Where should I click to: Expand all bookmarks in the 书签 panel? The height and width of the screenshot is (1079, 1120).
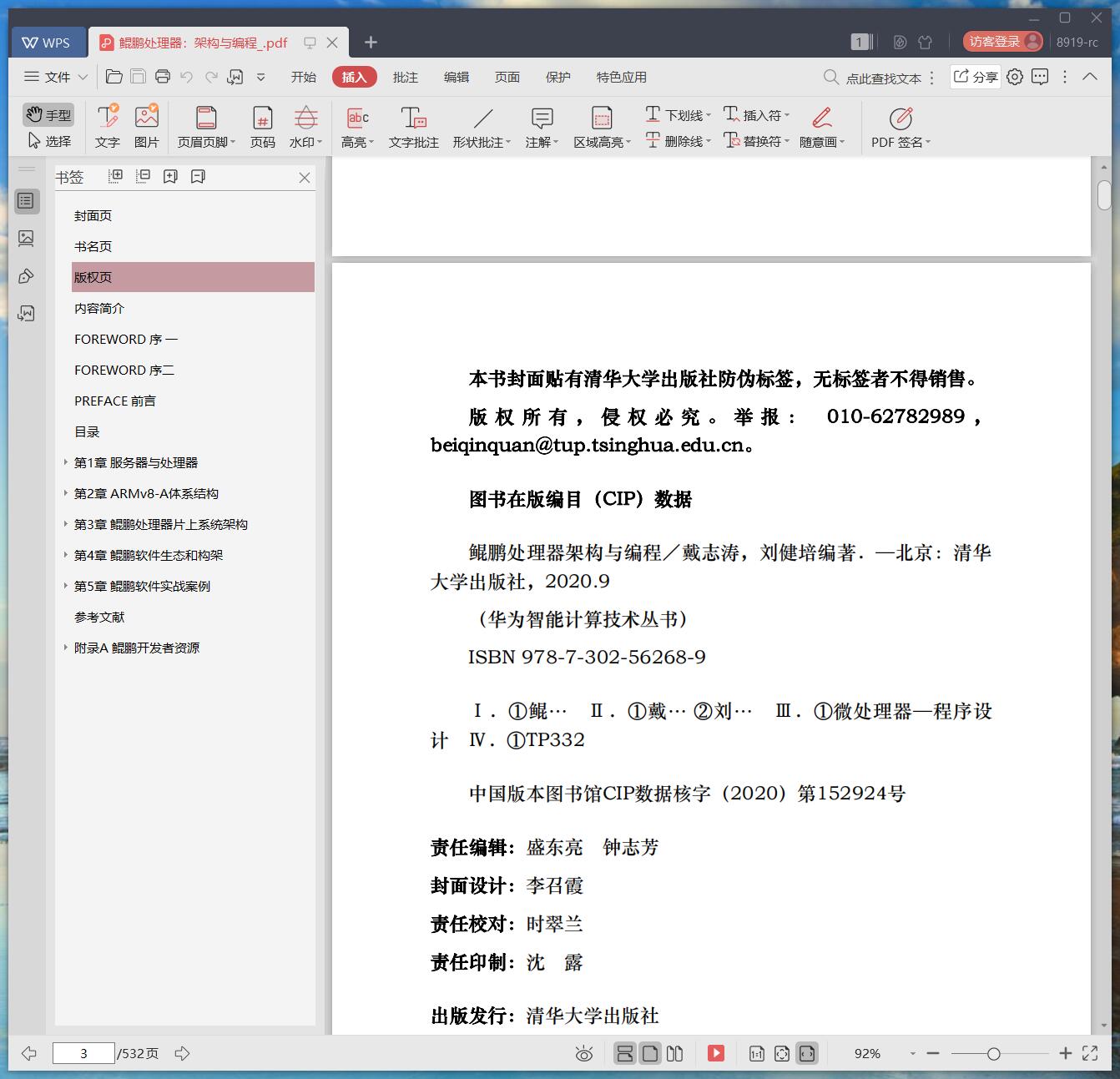(116, 176)
